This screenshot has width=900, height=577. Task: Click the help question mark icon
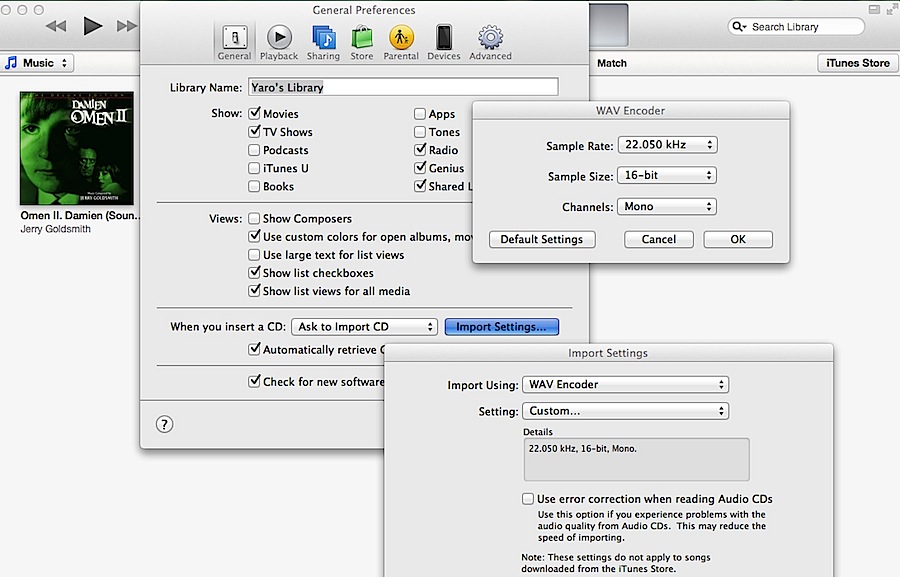(x=164, y=423)
